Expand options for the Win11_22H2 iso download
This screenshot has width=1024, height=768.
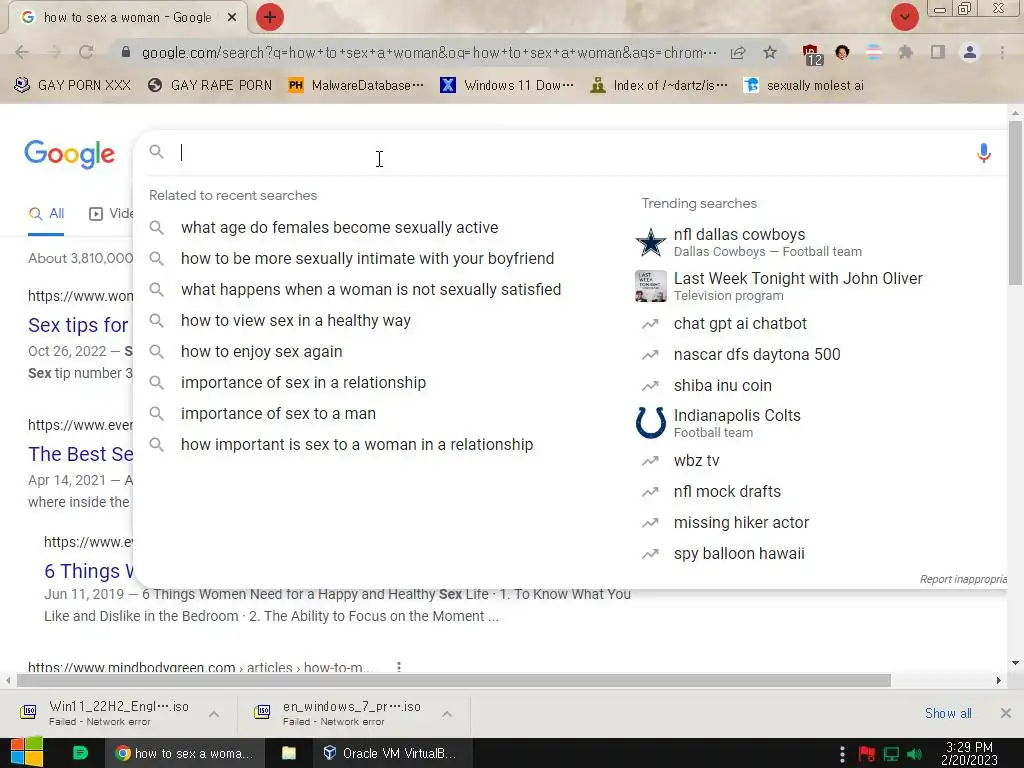pyautogui.click(x=214, y=714)
